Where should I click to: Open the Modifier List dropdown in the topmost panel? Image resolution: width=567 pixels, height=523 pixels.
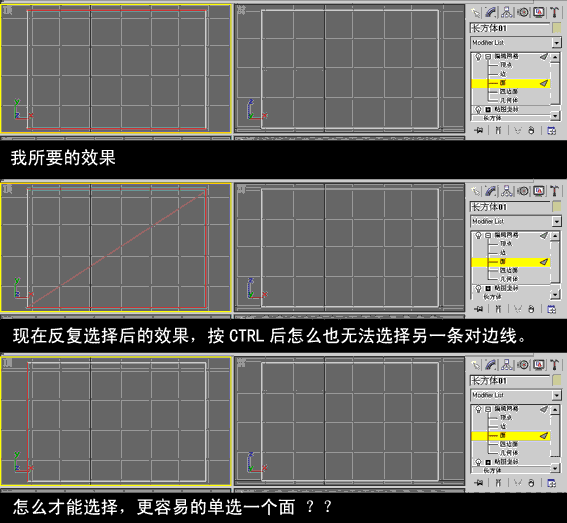pyautogui.click(x=516, y=43)
